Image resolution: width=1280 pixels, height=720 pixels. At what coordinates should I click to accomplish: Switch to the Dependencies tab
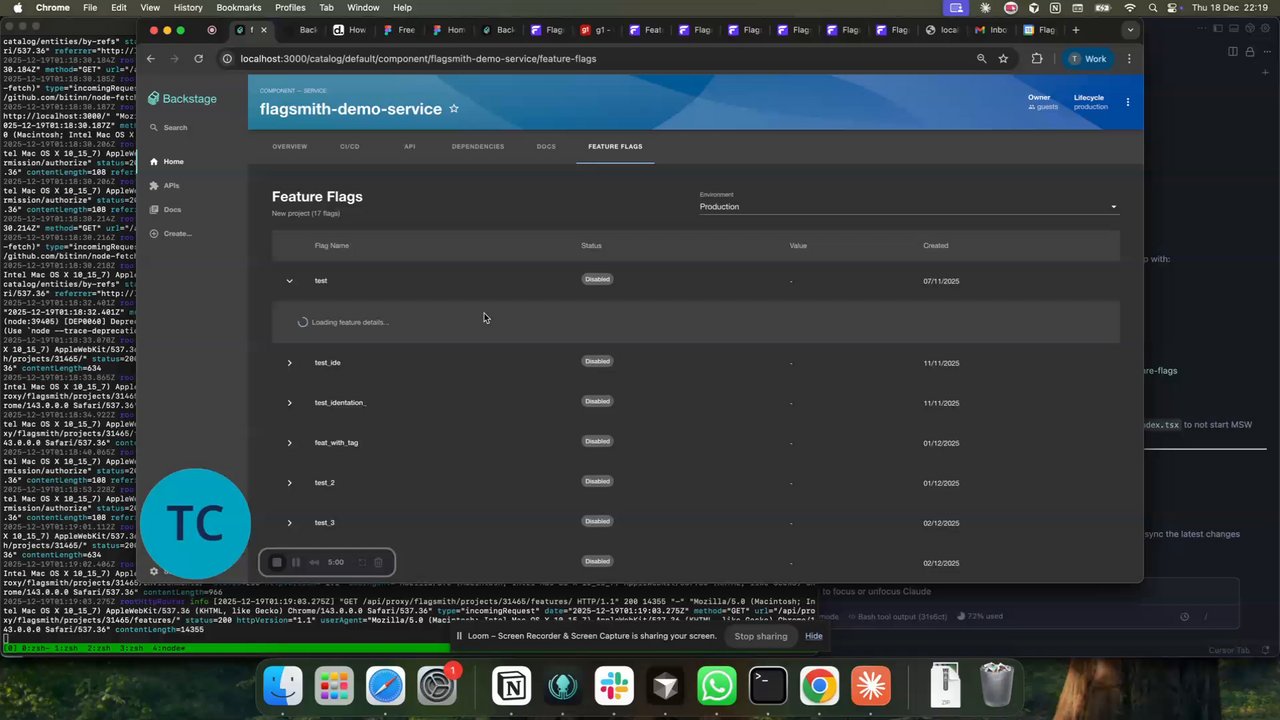478,147
